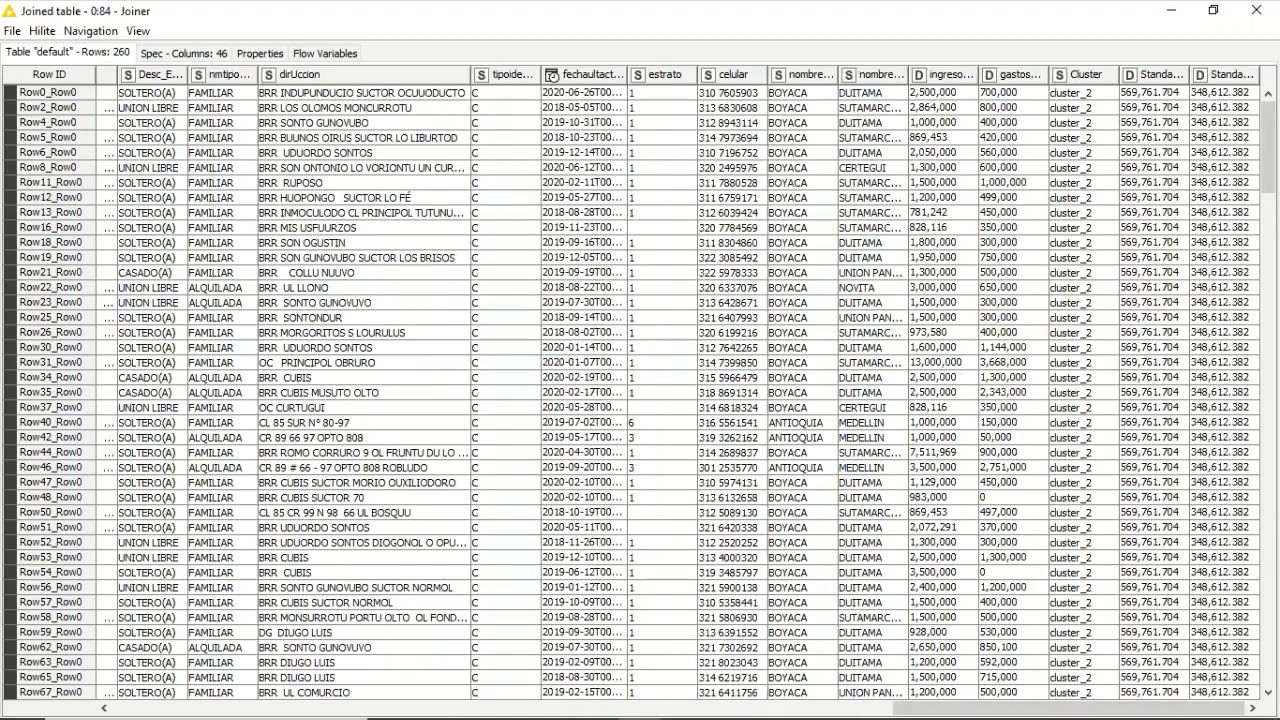Click cell BRR INDUPUNDUCIO SUCTOR OCUUODUCTO

point(363,93)
